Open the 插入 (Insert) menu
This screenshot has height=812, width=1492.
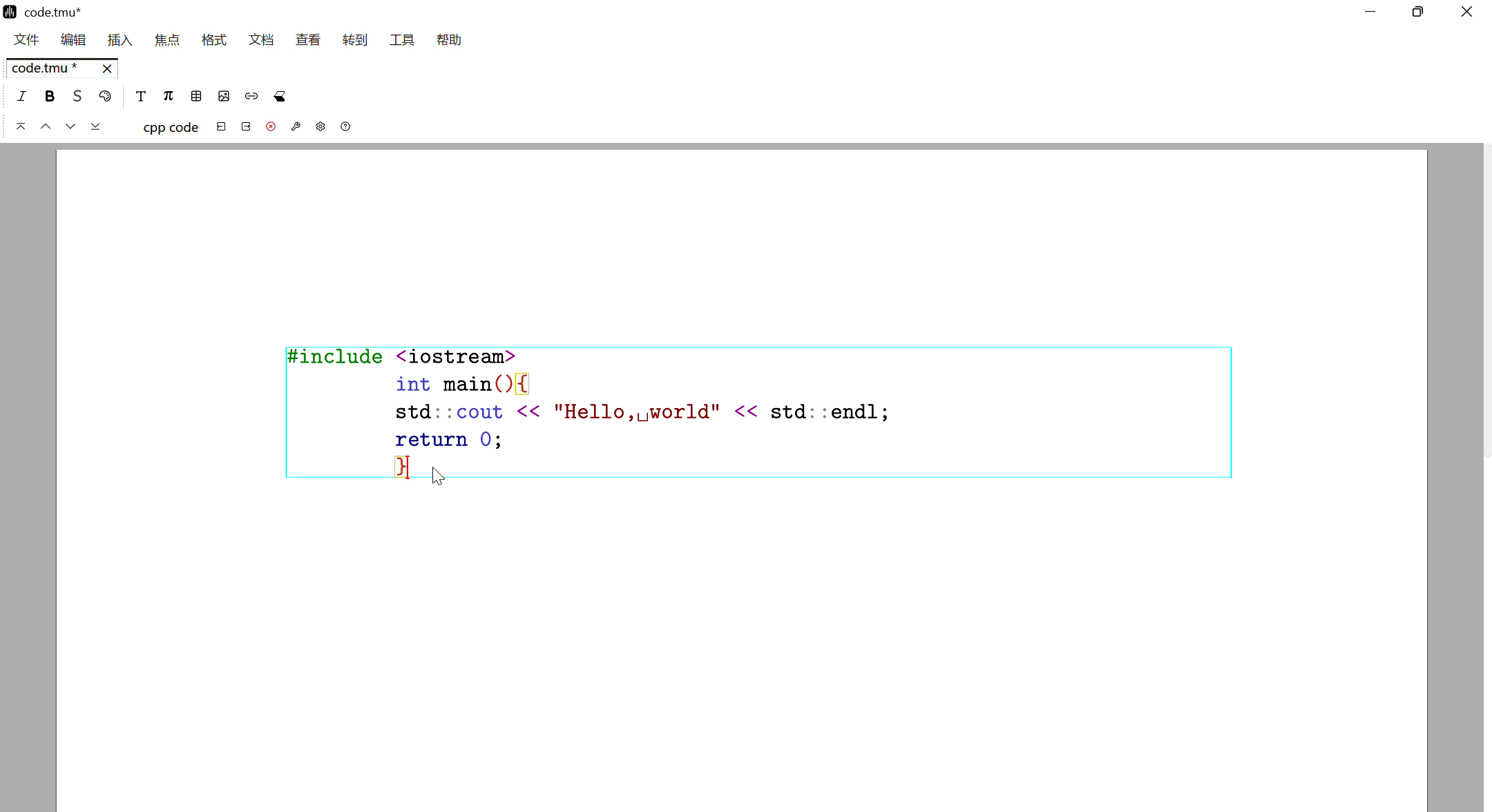[x=119, y=40]
